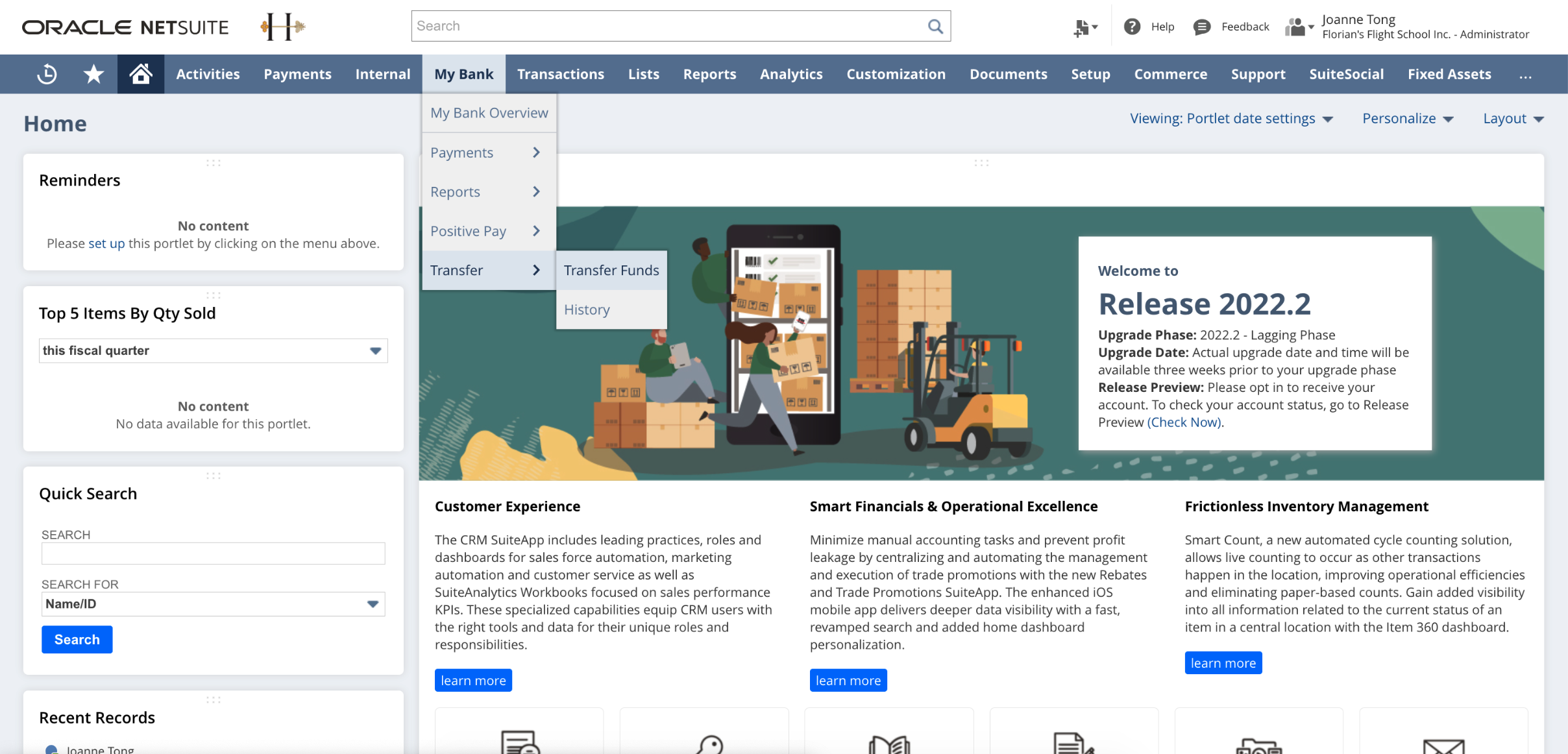Open the Personalize dropdown
Screen dimensions: 1568x754
(x=1407, y=119)
